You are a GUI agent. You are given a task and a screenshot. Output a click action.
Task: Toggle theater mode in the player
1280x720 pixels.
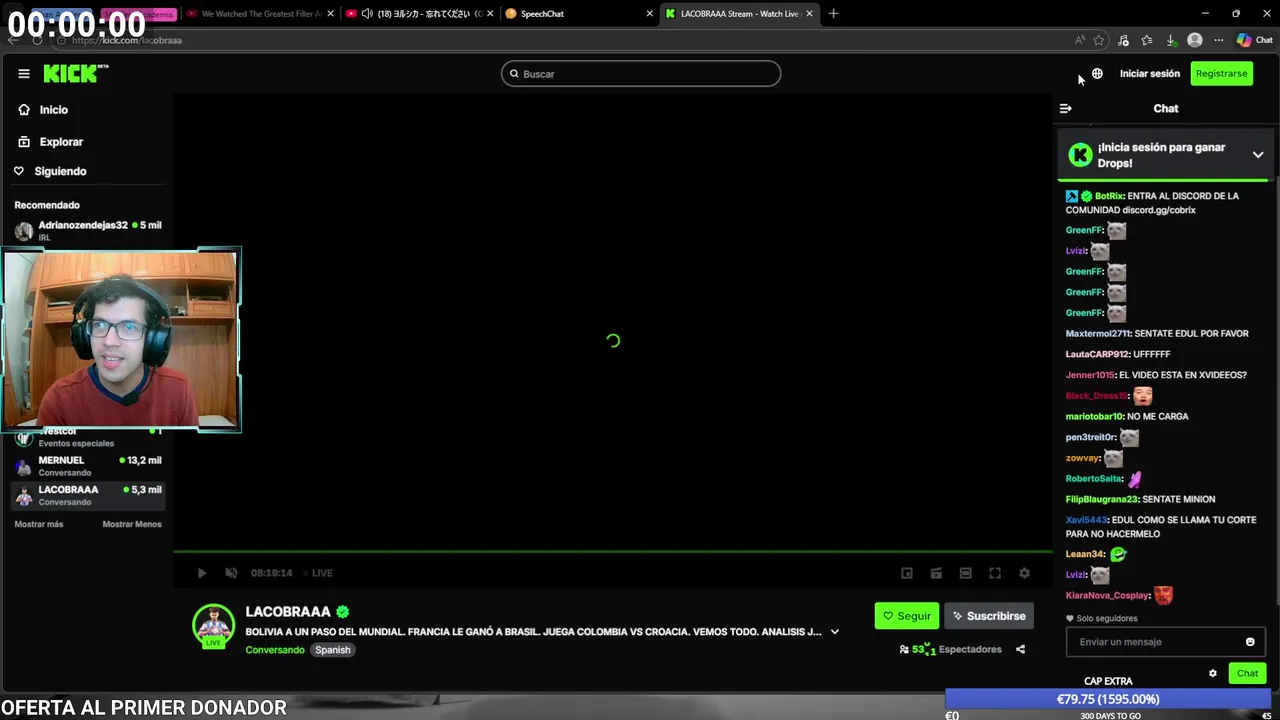tap(965, 573)
